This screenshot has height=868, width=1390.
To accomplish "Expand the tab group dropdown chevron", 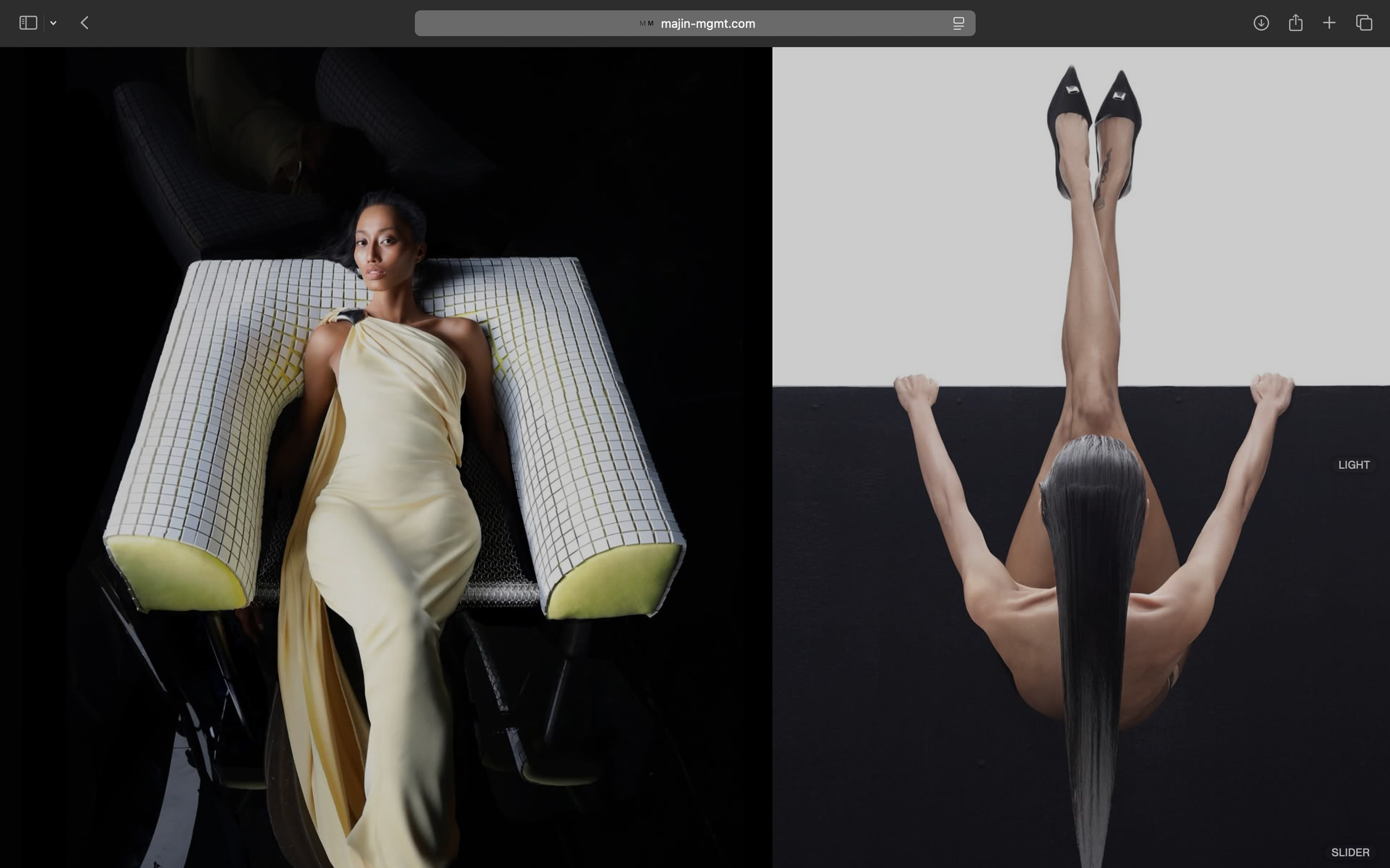I will [x=53, y=23].
